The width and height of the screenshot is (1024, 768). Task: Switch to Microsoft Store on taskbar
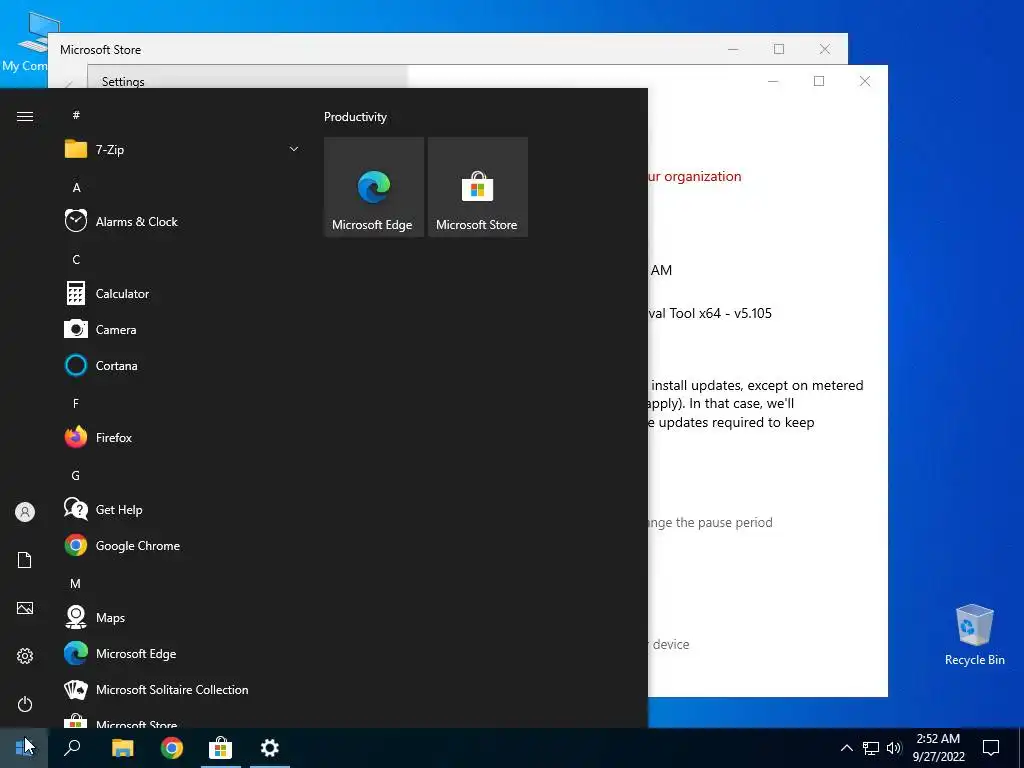coord(221,748)
